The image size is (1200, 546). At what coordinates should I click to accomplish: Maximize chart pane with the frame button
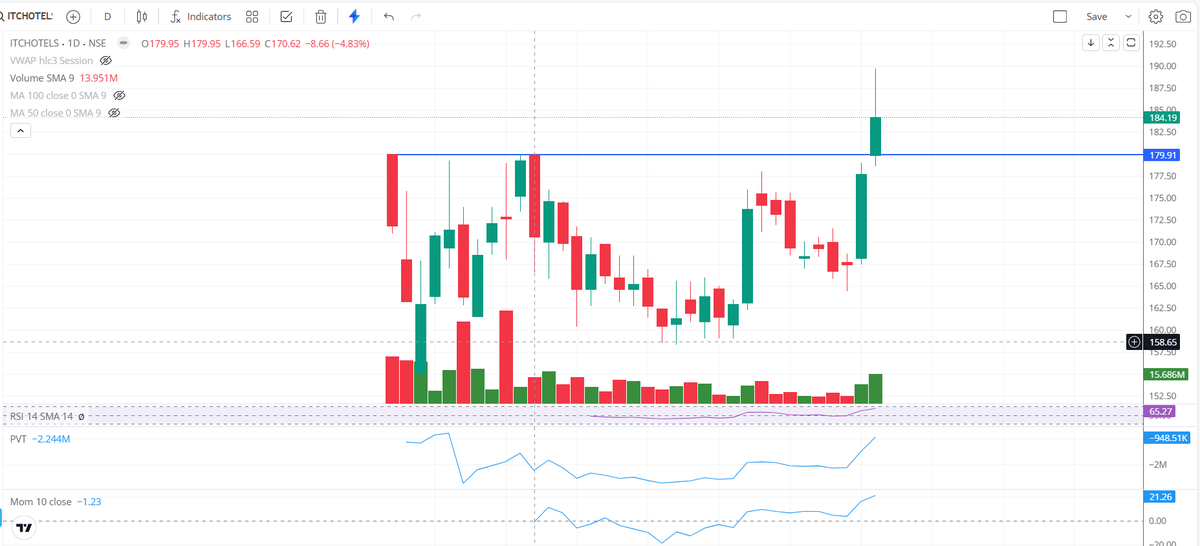[1131, 43]
